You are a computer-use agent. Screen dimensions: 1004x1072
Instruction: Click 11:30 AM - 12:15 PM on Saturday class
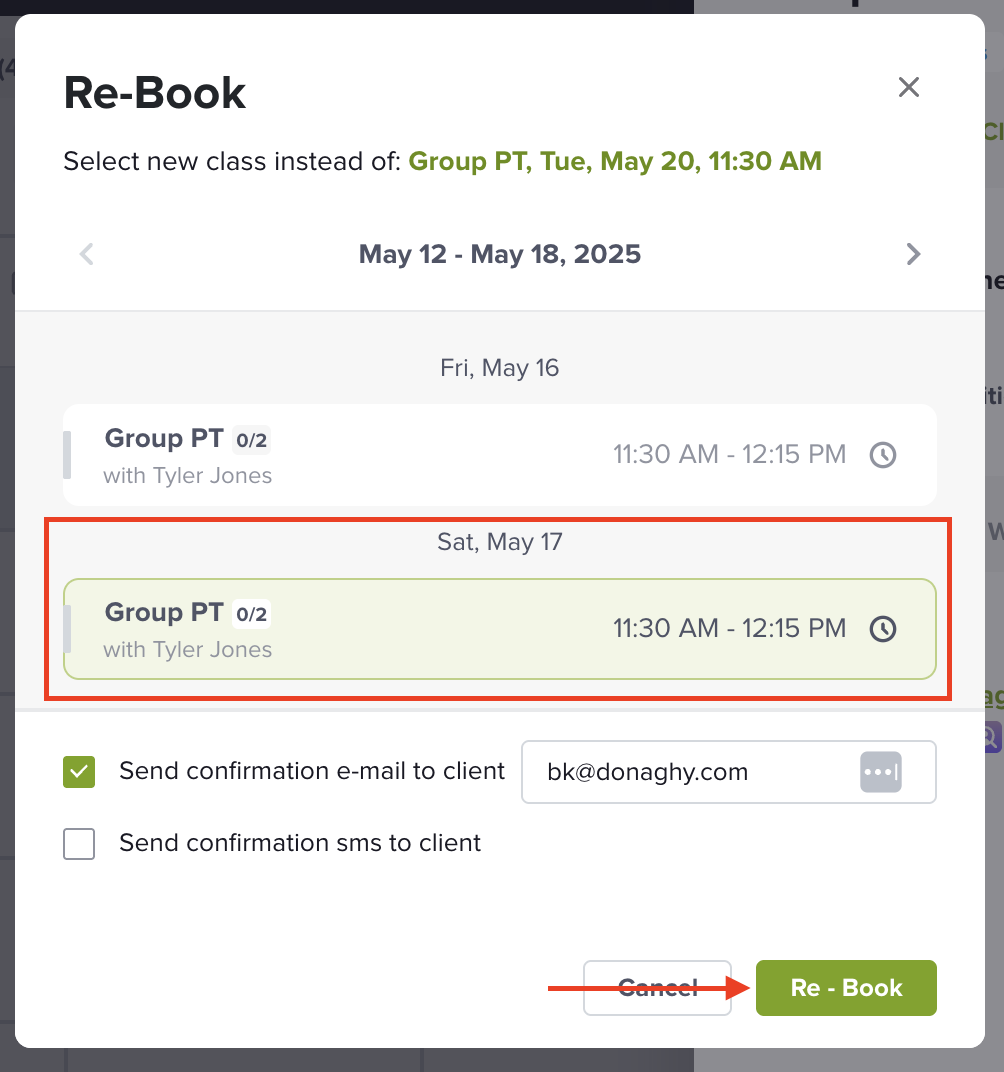pos(729,628)
